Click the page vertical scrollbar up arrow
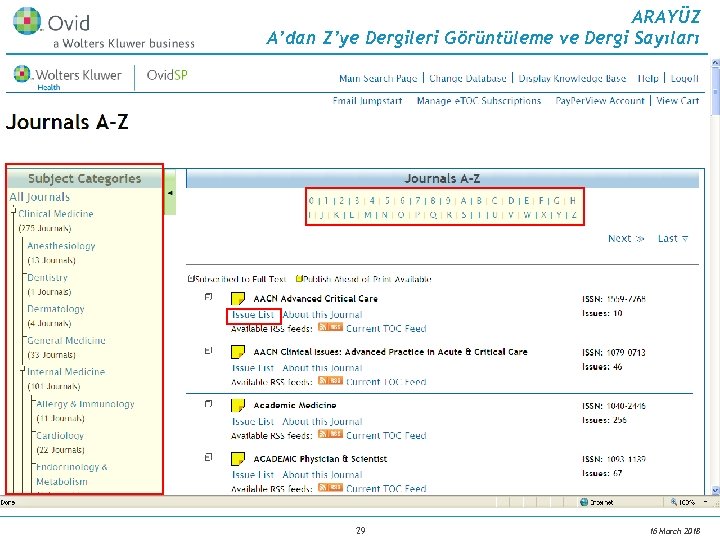 (x=715, y=62)
